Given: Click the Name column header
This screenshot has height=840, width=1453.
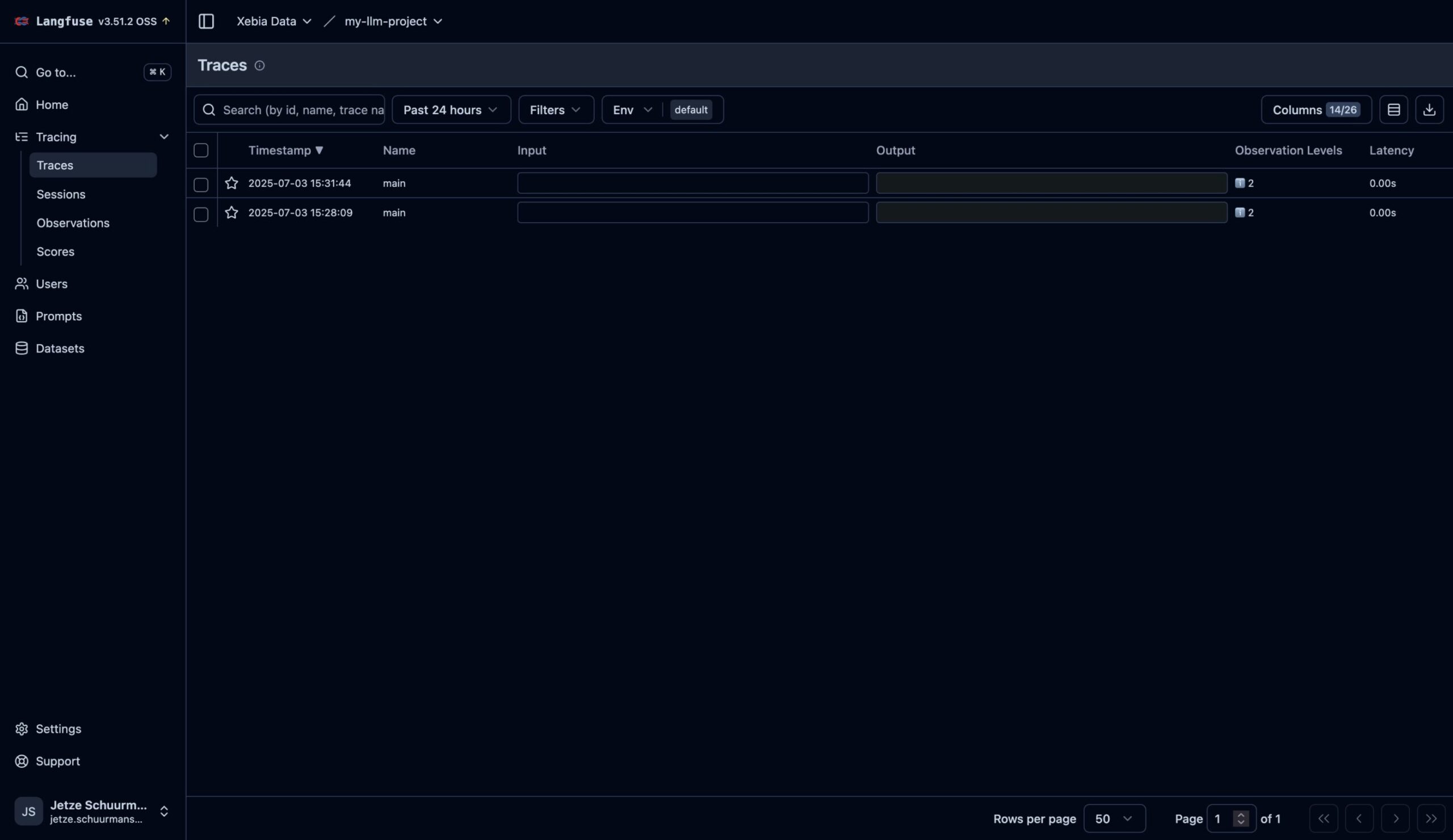Looking at the screenshot, I should [399, 150].
